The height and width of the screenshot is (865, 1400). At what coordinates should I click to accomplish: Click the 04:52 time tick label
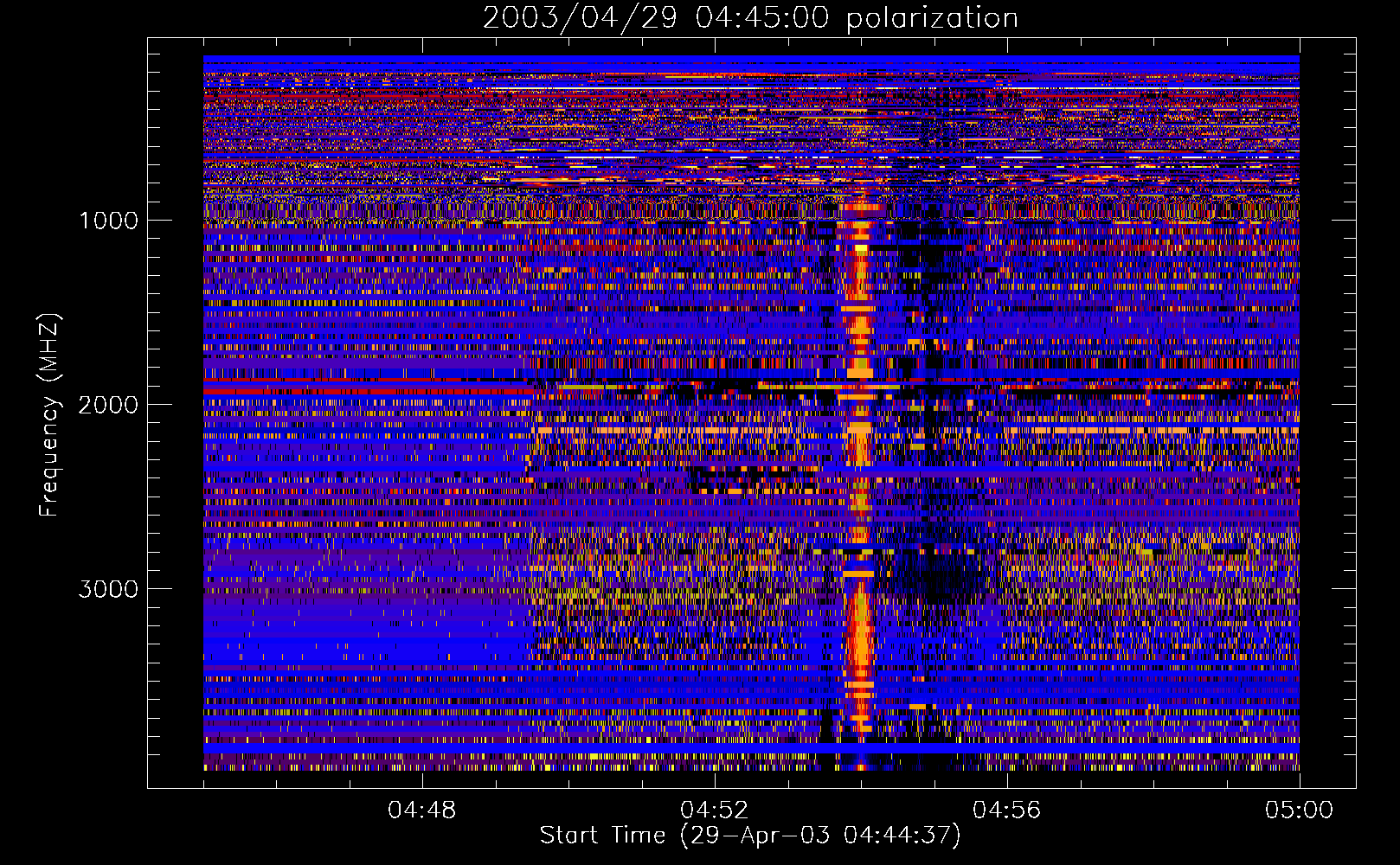click(715, 811)
